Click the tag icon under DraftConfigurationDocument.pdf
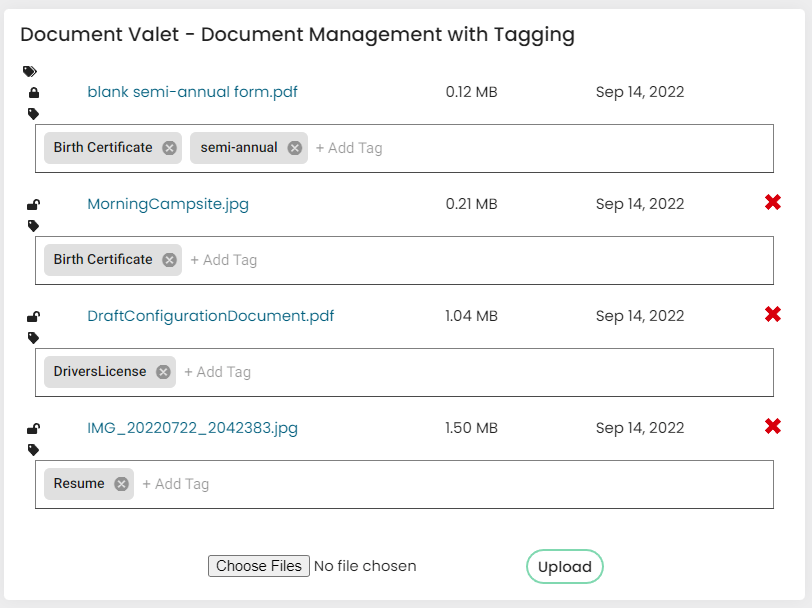Viewport: 812px width, 608px height. (34, 338)
